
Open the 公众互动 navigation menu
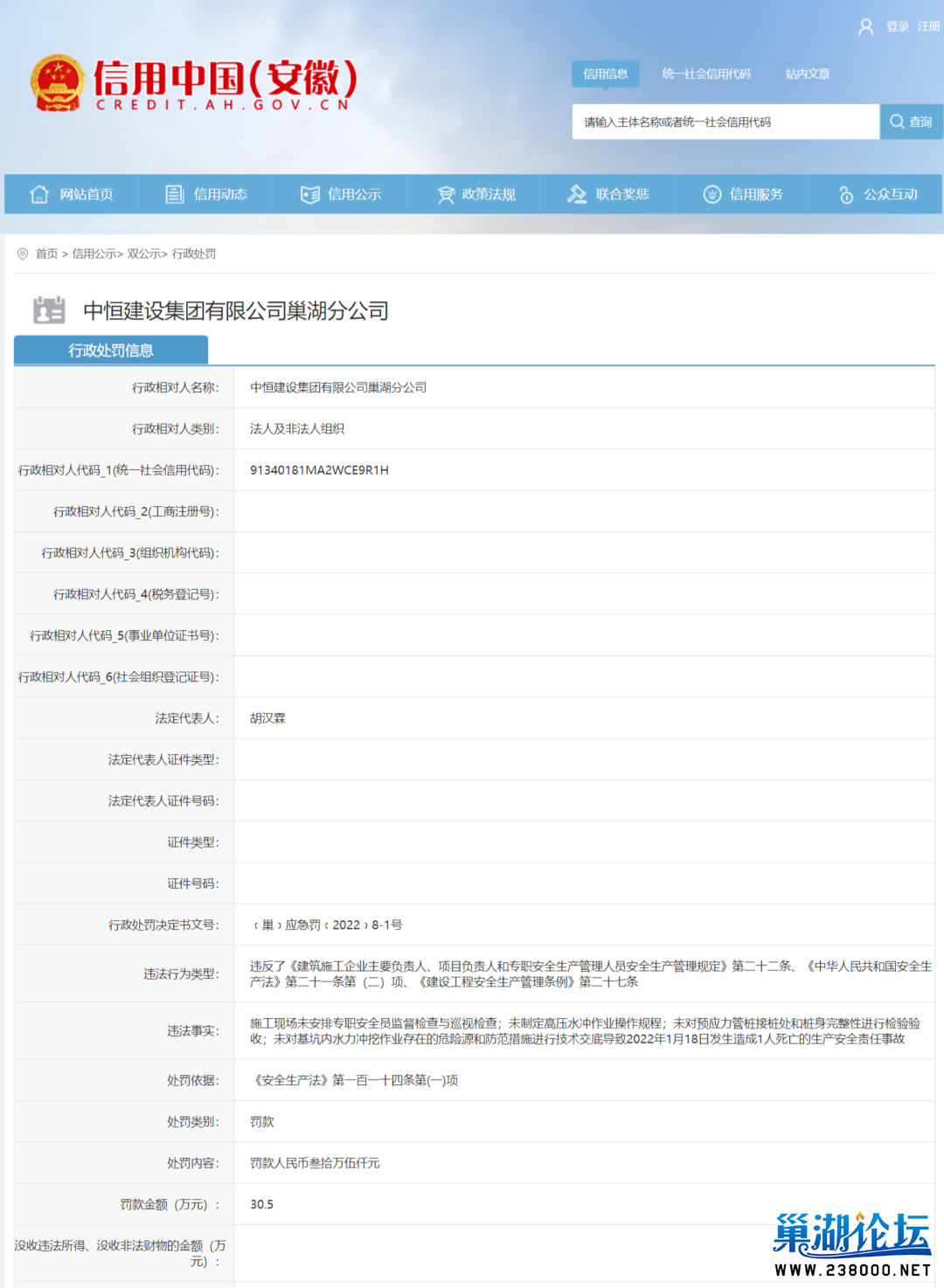[x=877, y=194]
